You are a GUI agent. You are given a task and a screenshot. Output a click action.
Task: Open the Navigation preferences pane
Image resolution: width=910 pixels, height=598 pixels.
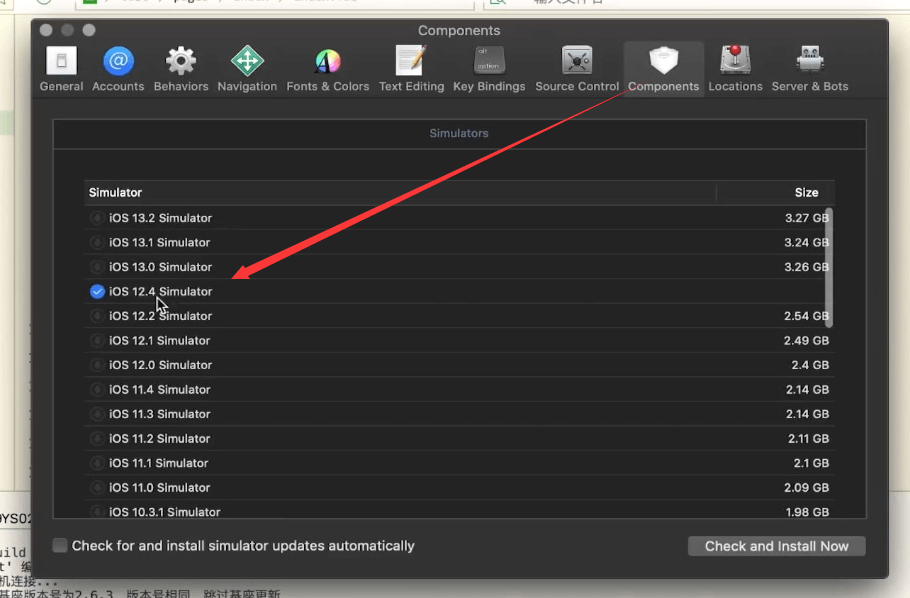pyautogui.click(x=247, y=69)
